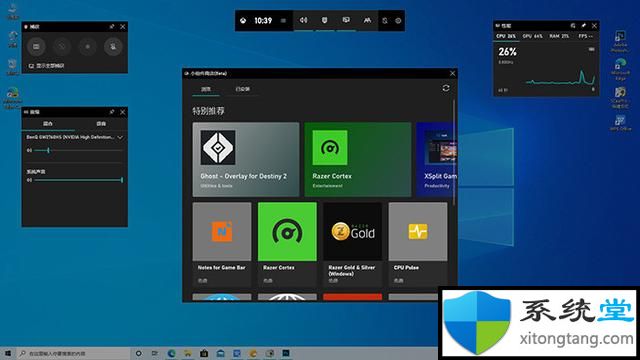Open Xbox Social from the top bar
The width and height of the screenshot is (640, 360).
coord(367,20)
